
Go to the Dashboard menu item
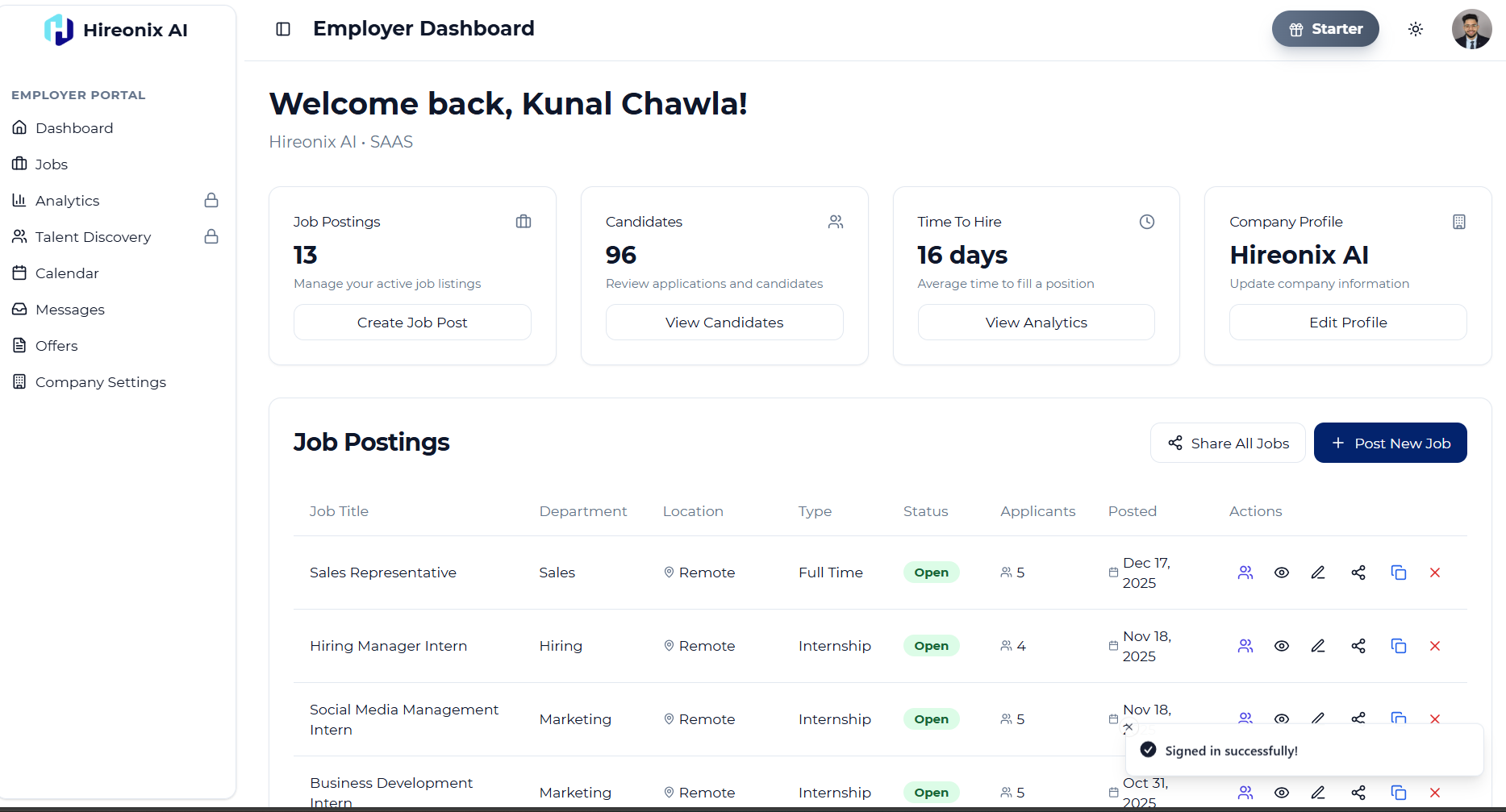tap(73, 127)
